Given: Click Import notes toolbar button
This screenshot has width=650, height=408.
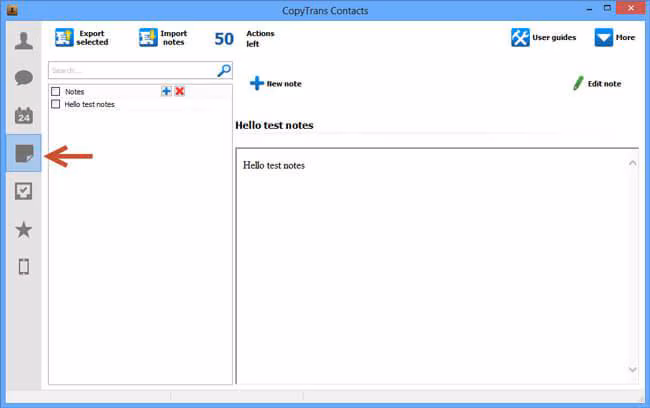Looking at the screenshot, I should point(163,38).
